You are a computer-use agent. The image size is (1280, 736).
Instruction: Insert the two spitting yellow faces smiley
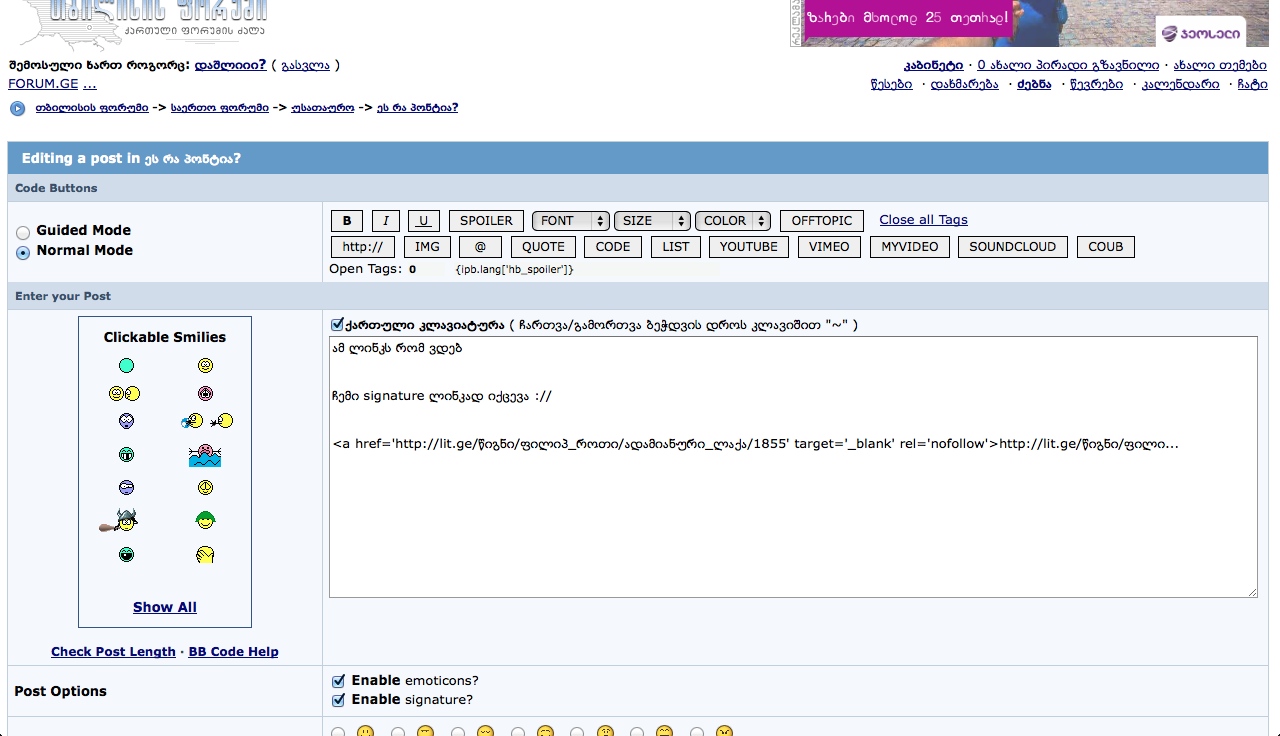pos(205,420)
